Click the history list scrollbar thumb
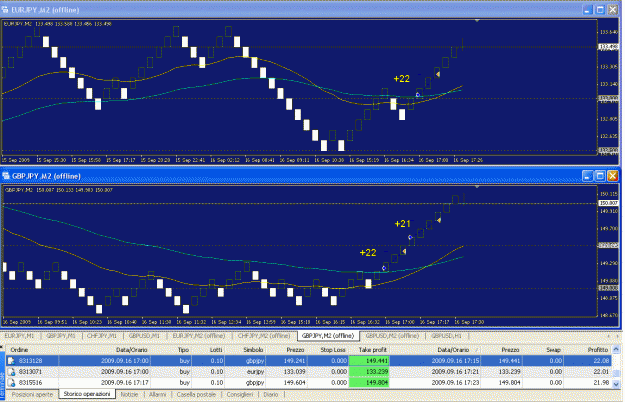 pyautogui.click(x=616, y=374)
